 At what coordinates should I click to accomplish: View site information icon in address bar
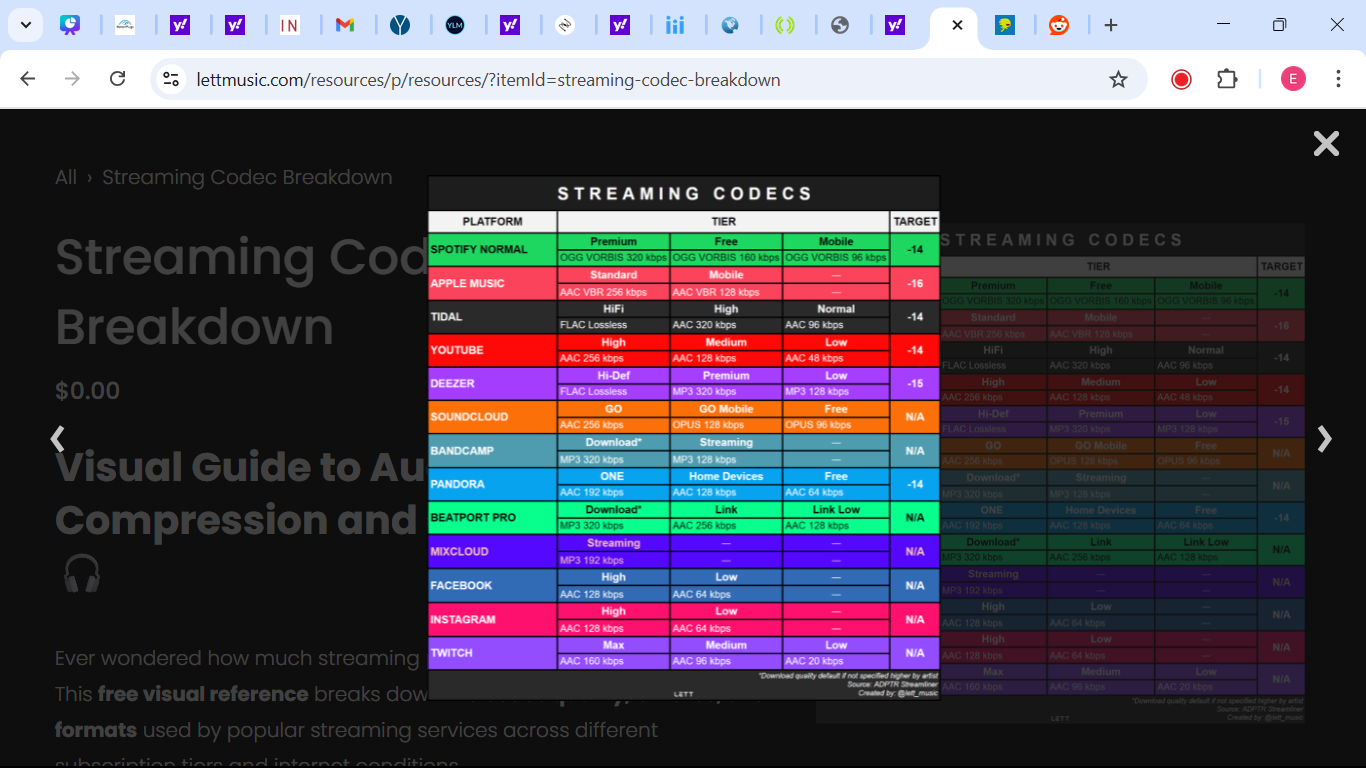point(171,79)
